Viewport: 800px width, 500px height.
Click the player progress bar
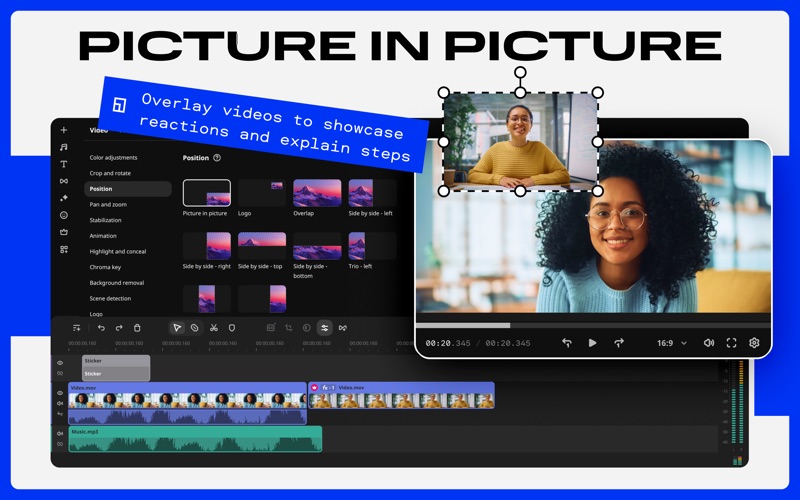(x=593, y=325)
